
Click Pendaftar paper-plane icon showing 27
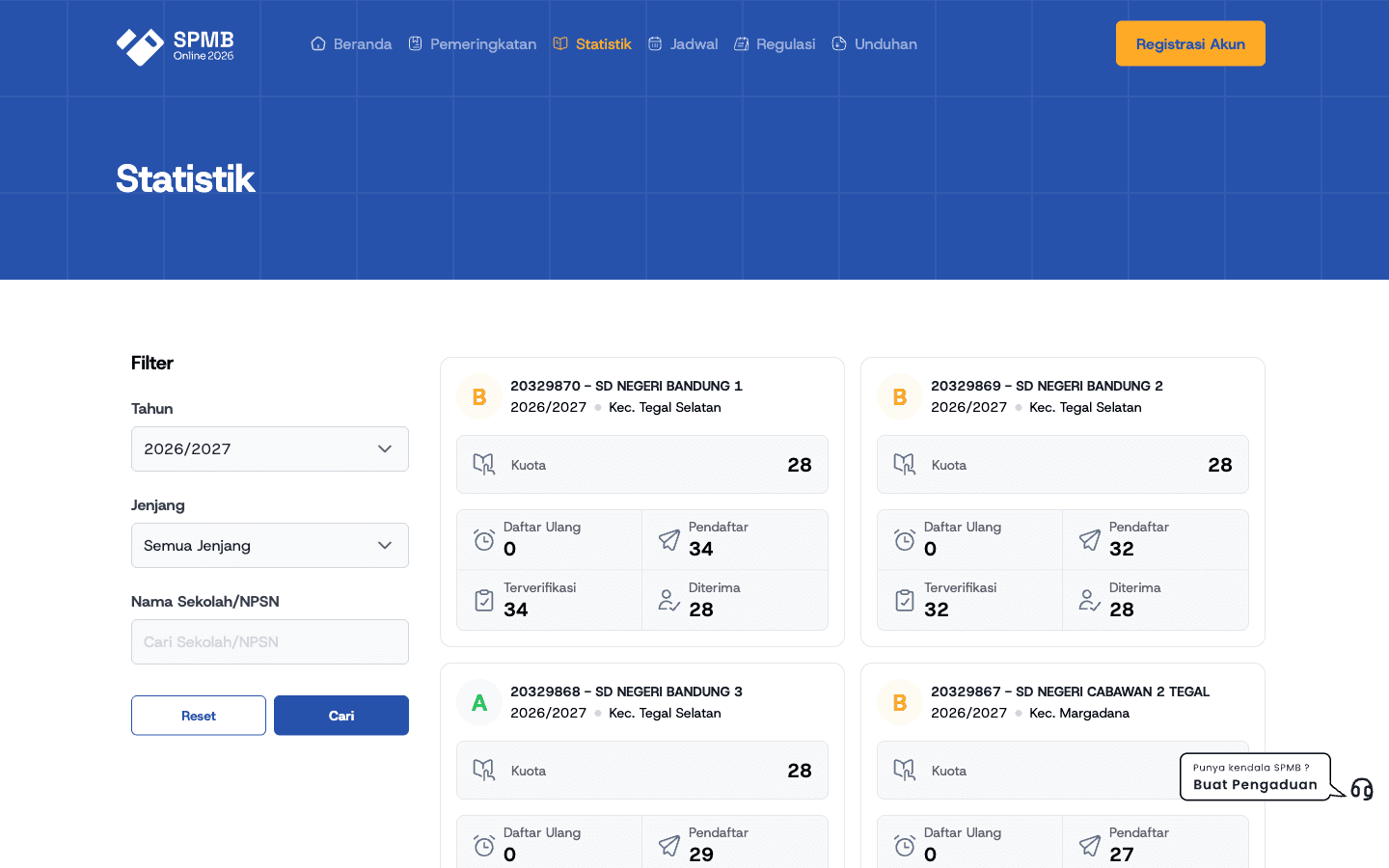click(1090, 846)
